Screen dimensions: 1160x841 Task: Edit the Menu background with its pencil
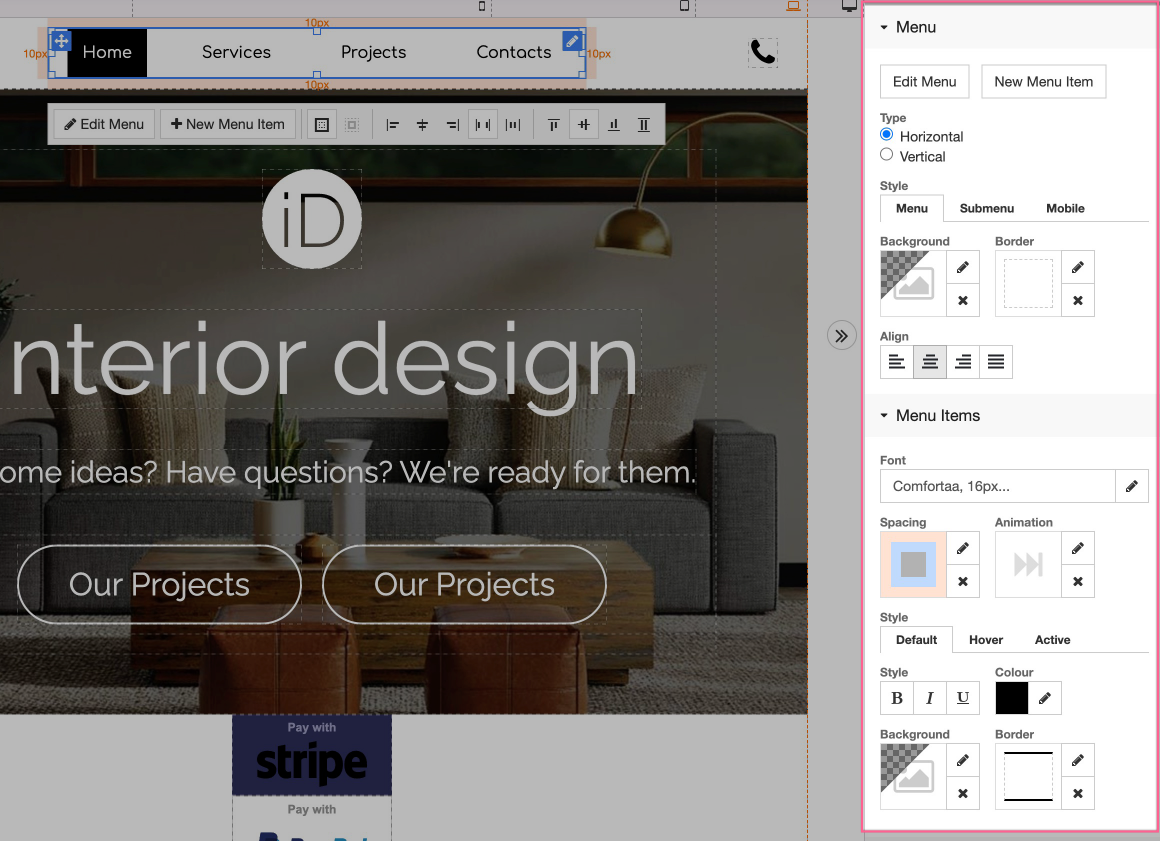962,267
